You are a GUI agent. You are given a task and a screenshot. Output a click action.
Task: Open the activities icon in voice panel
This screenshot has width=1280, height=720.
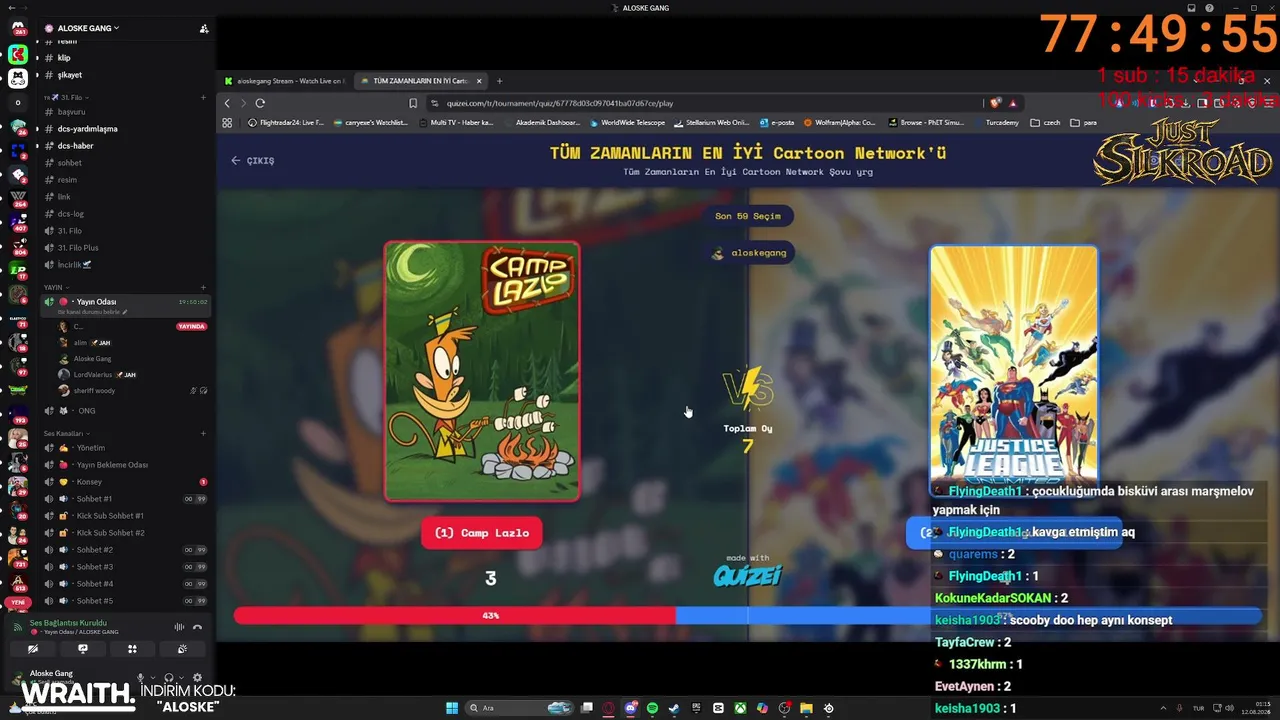click(132, 649)
